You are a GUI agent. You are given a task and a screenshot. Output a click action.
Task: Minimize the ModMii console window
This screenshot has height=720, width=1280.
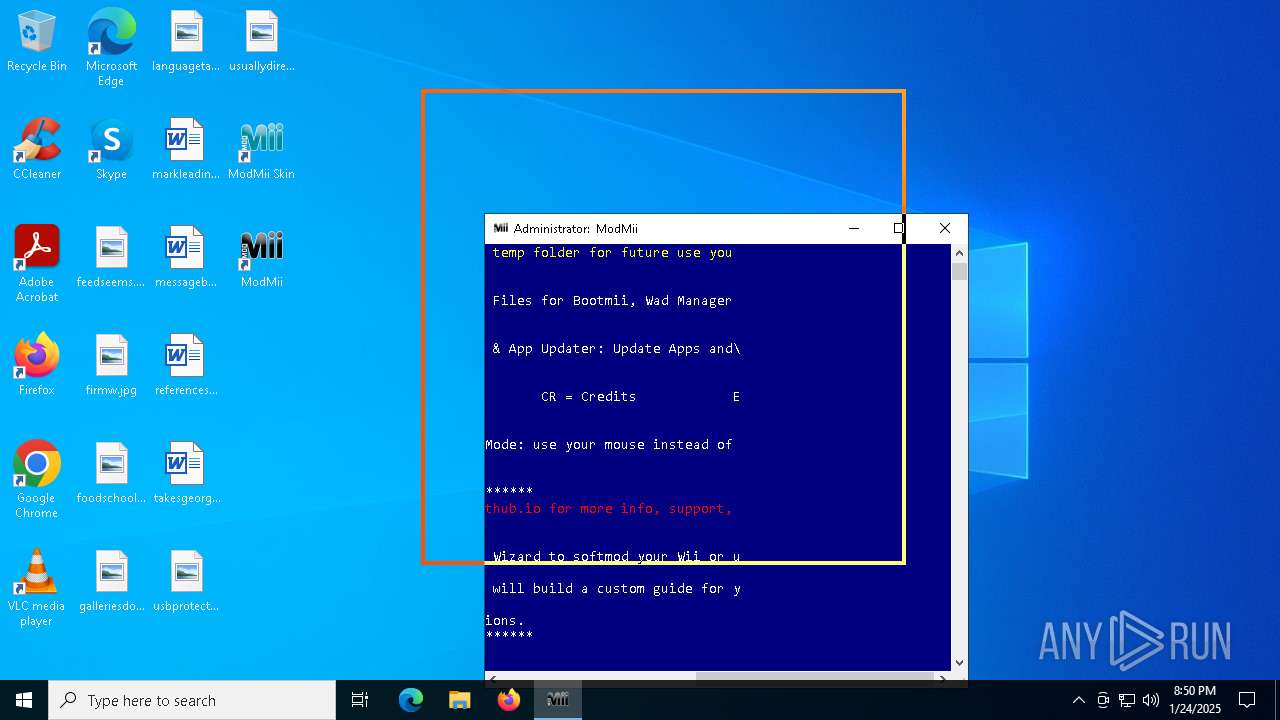tap(854, 228)
